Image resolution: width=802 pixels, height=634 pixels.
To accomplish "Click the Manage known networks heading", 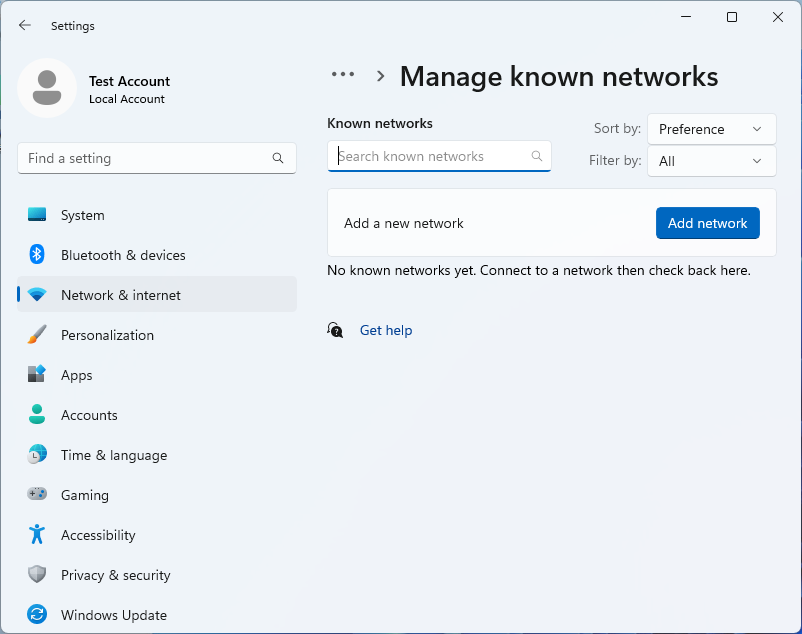I will click(559, 77).
